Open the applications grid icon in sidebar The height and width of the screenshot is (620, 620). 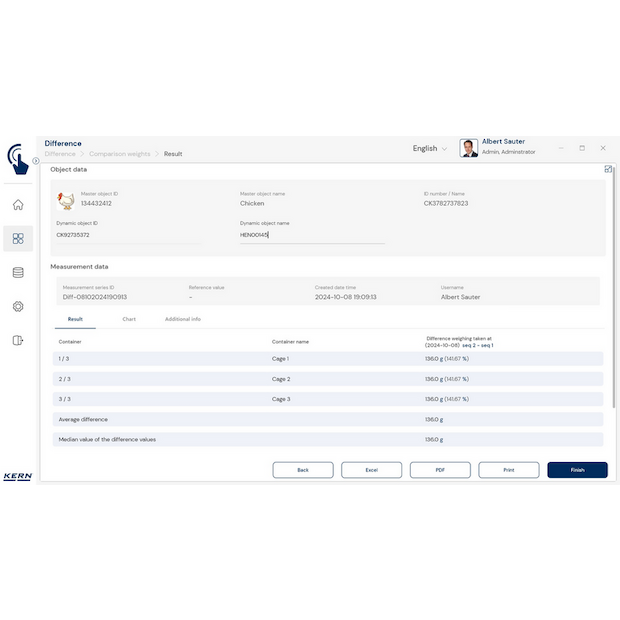pos(18,239)
